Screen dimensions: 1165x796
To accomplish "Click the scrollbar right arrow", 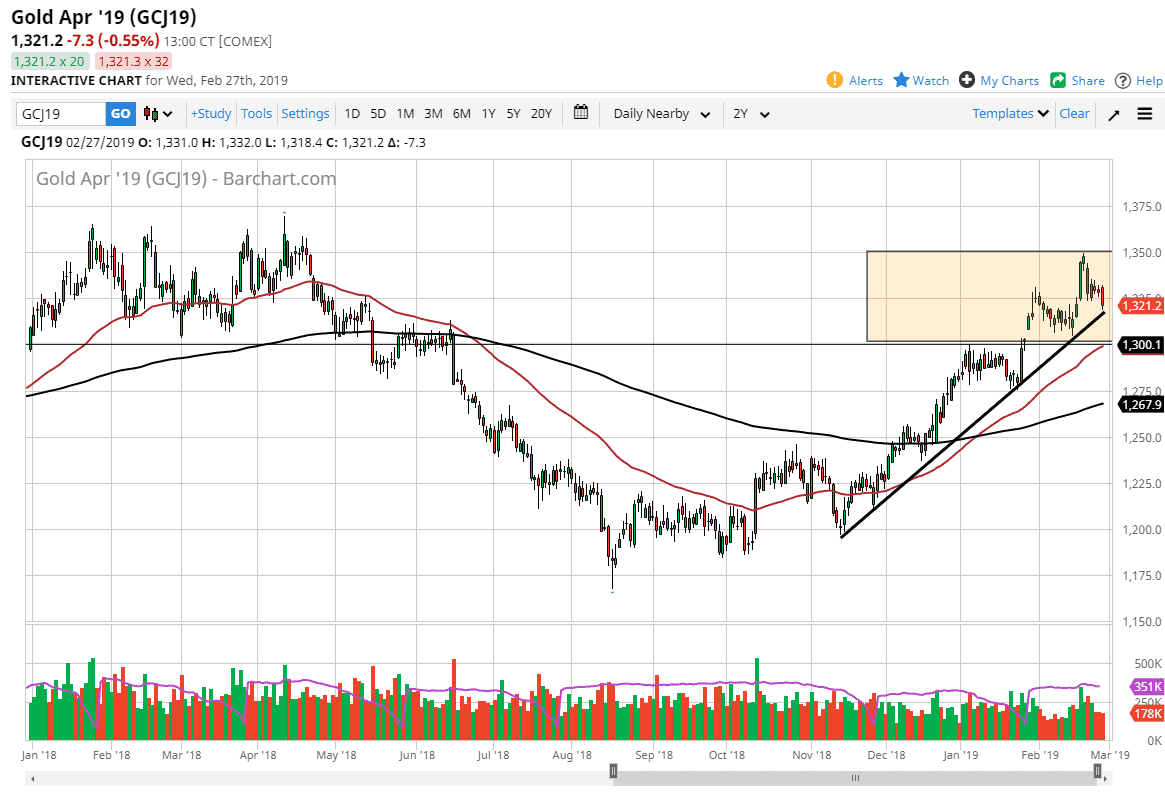I will pos(1106,779).
